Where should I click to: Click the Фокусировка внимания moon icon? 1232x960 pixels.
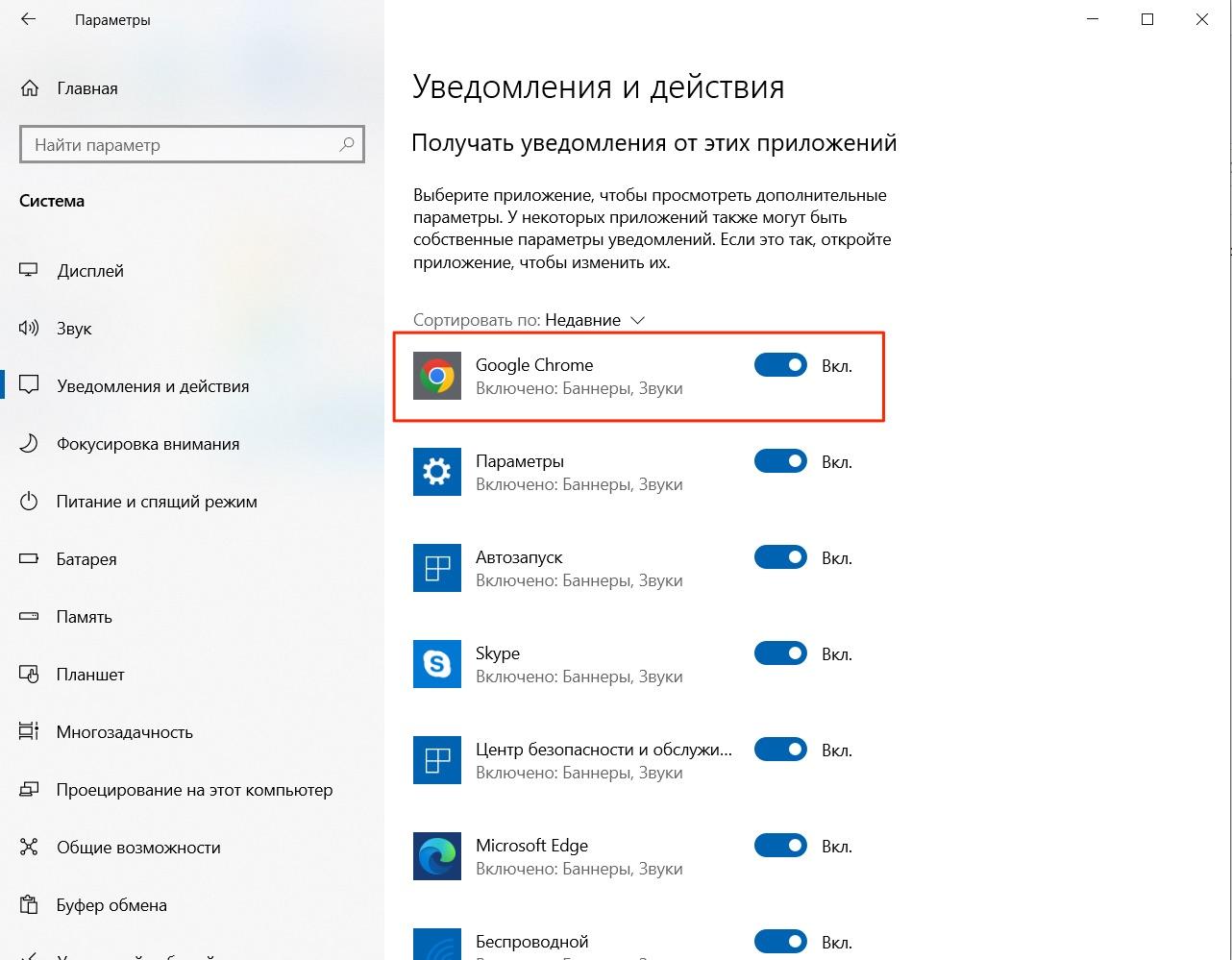tap(29, 444)
